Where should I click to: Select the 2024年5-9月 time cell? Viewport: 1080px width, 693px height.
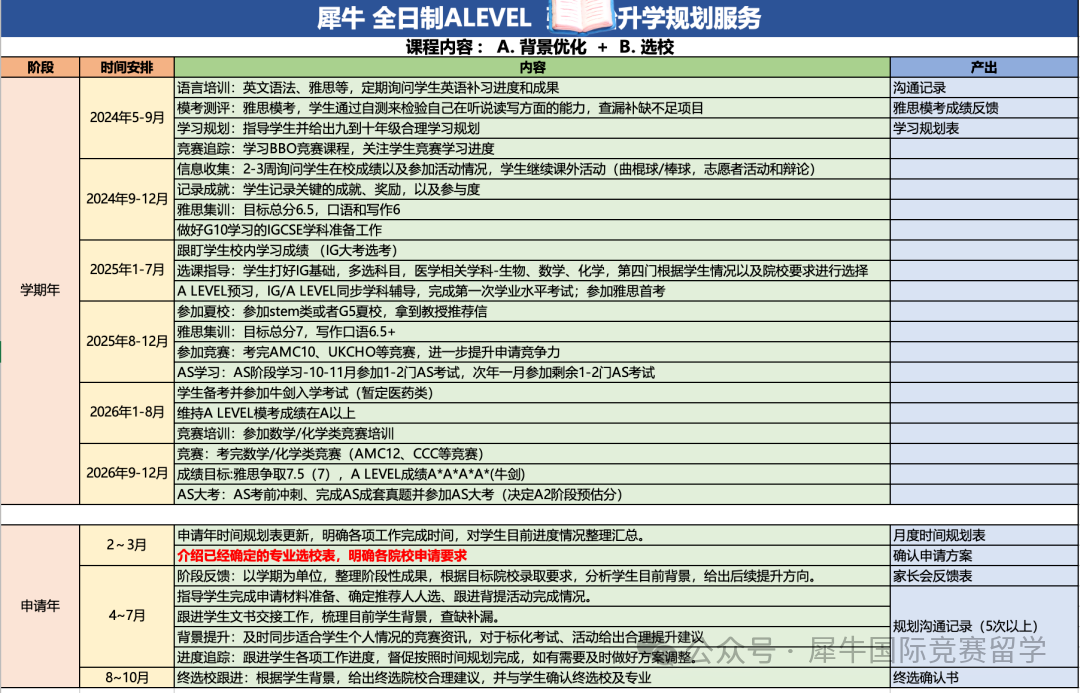click(x=127, y=117)
